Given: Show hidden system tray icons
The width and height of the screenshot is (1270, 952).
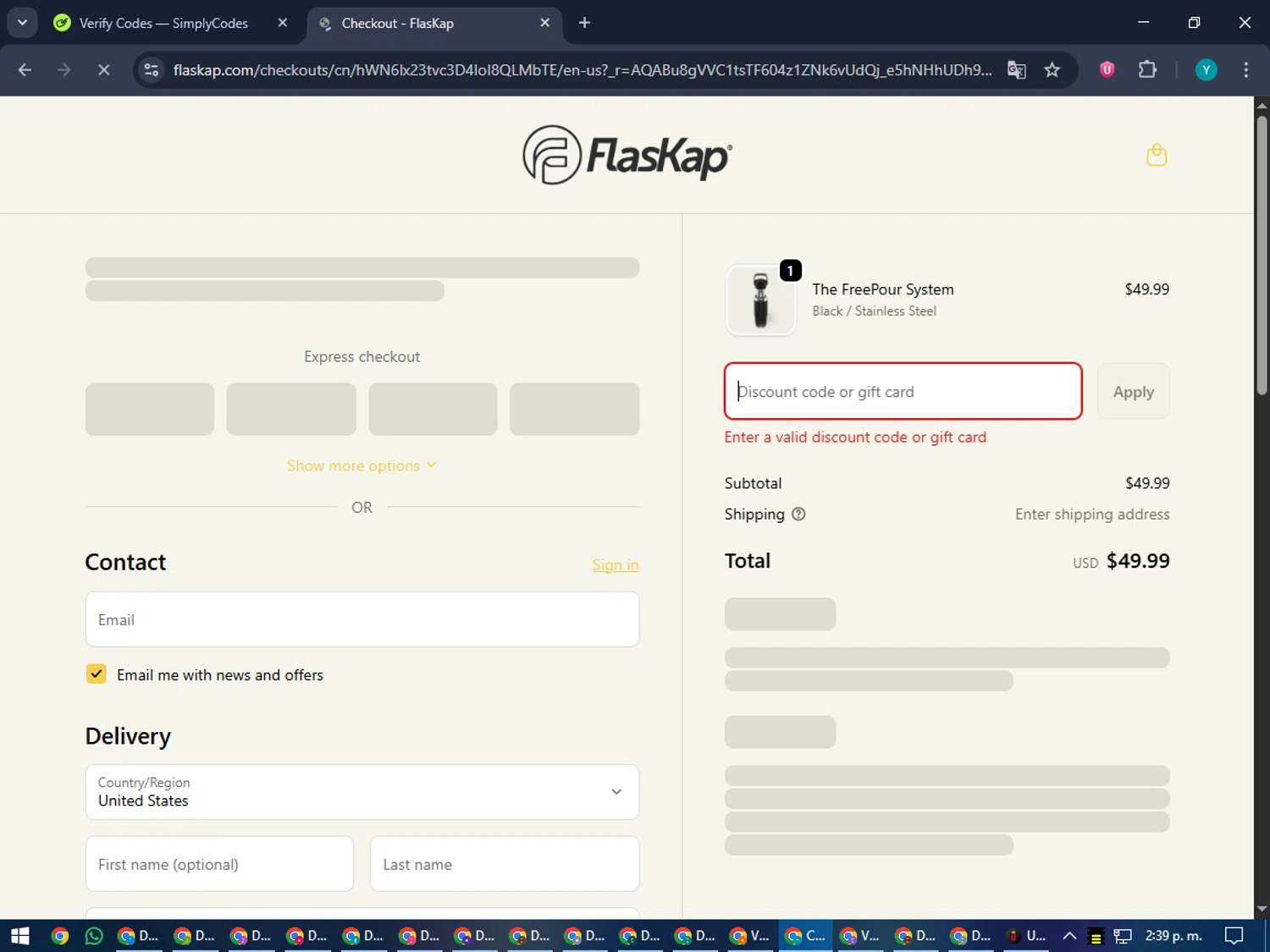Looking at the screenshot, I should click(x=1069, y=936).
